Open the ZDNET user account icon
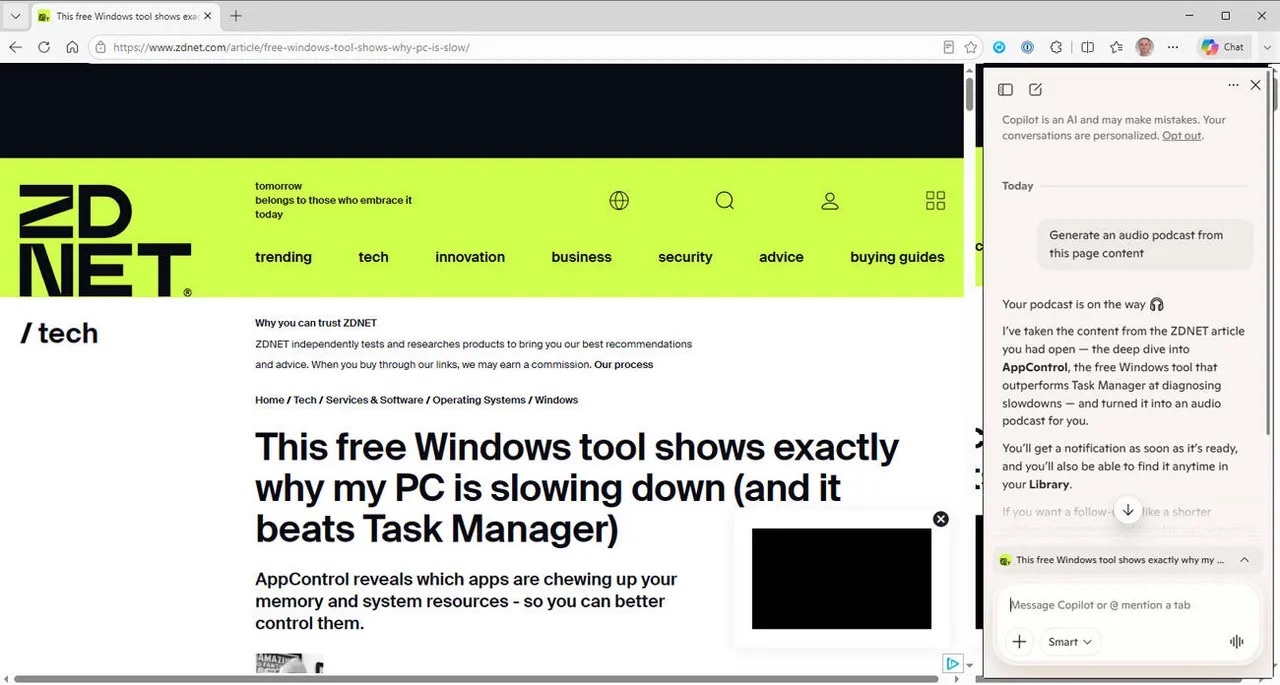The height and width of the screenshot is (685, 1280). (830, 201)
